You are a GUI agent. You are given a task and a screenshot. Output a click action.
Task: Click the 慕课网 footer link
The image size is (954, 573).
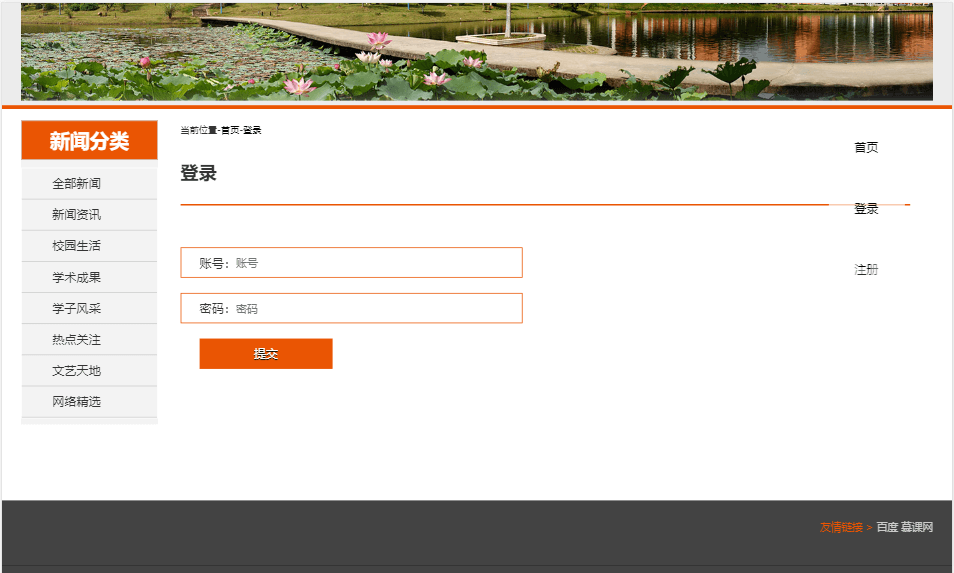(x=917, y=527)
